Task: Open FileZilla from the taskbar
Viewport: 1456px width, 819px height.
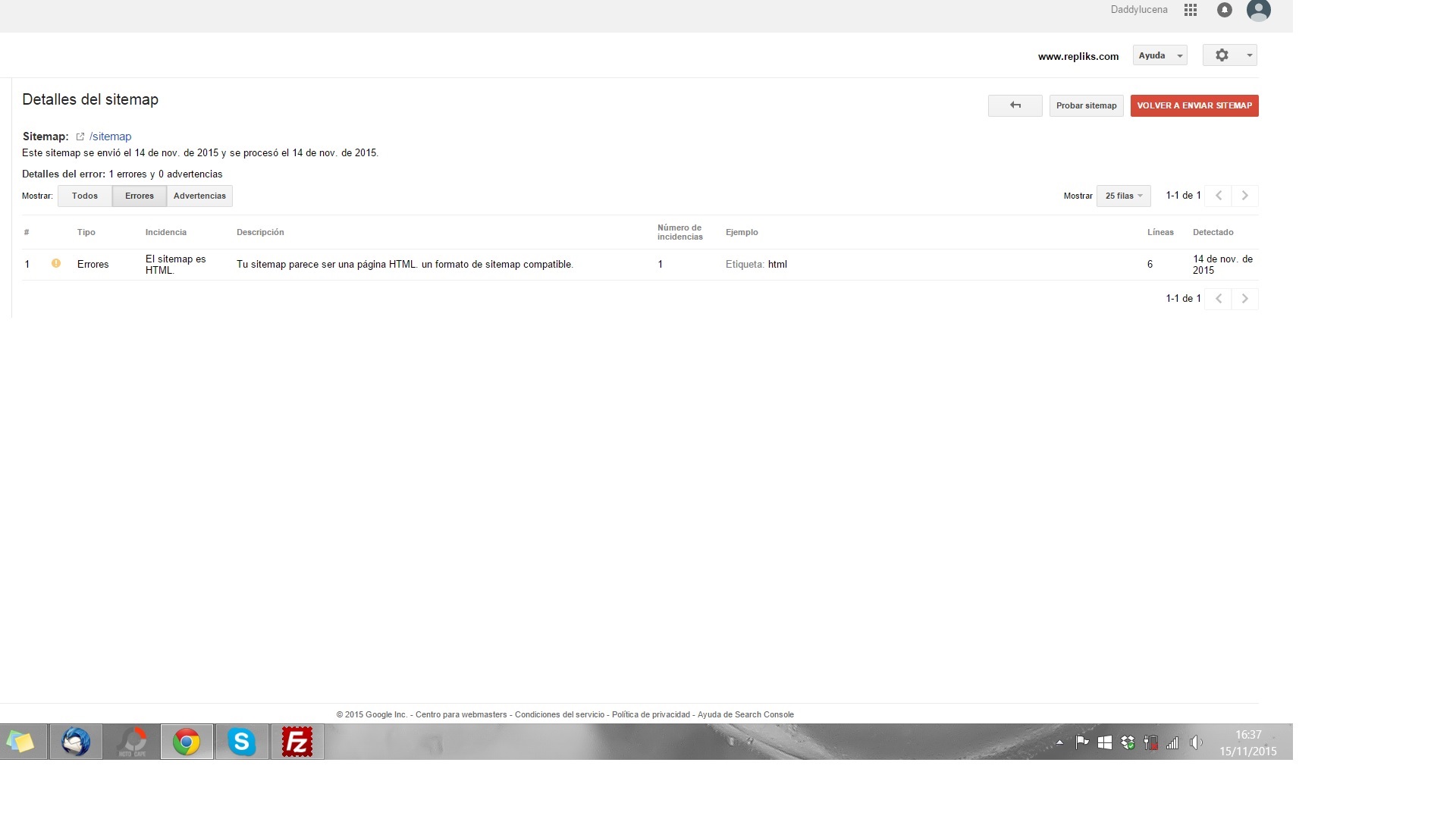Action: pos(297,742)
